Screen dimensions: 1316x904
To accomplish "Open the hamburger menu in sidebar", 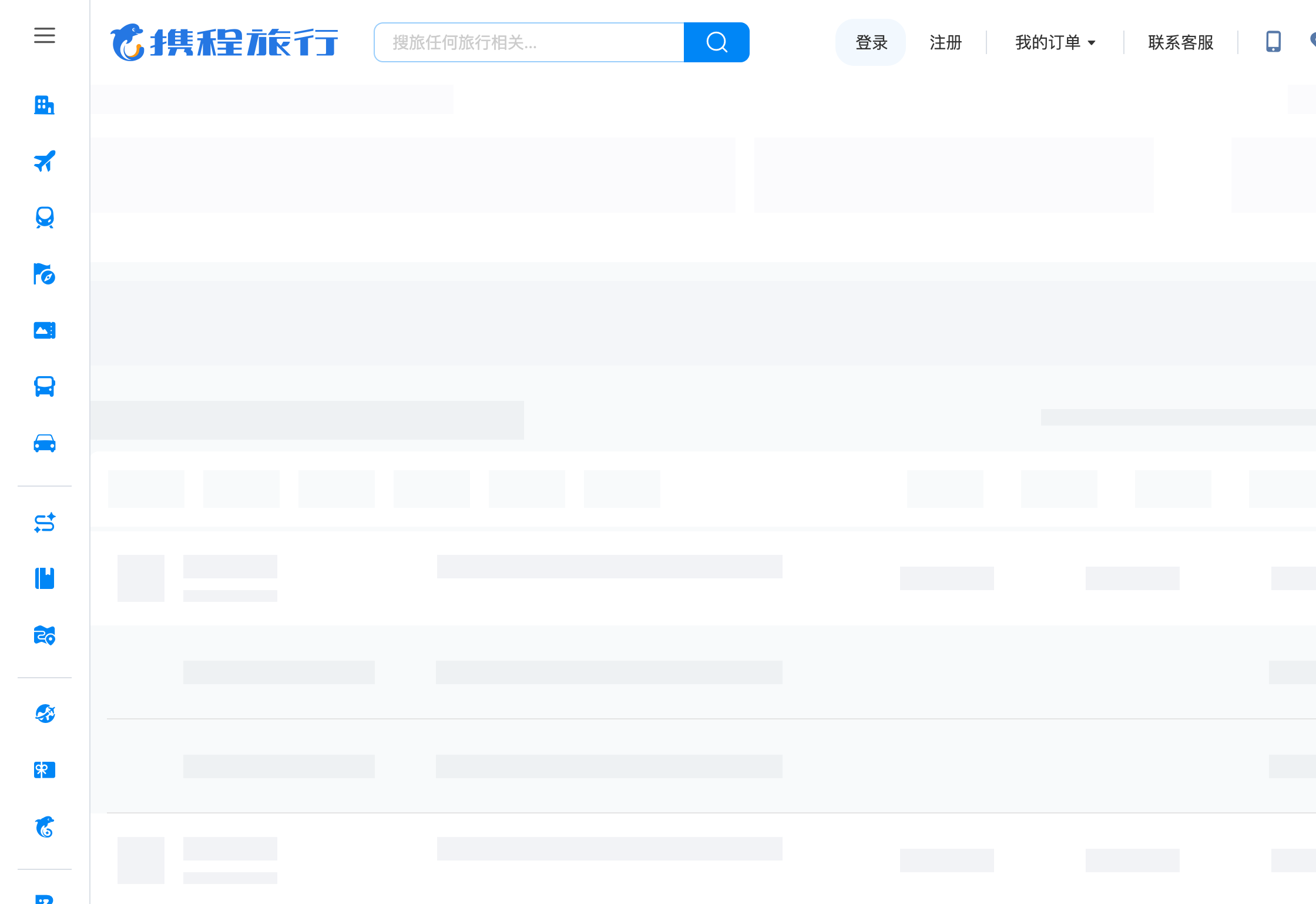I will [45, 36].
